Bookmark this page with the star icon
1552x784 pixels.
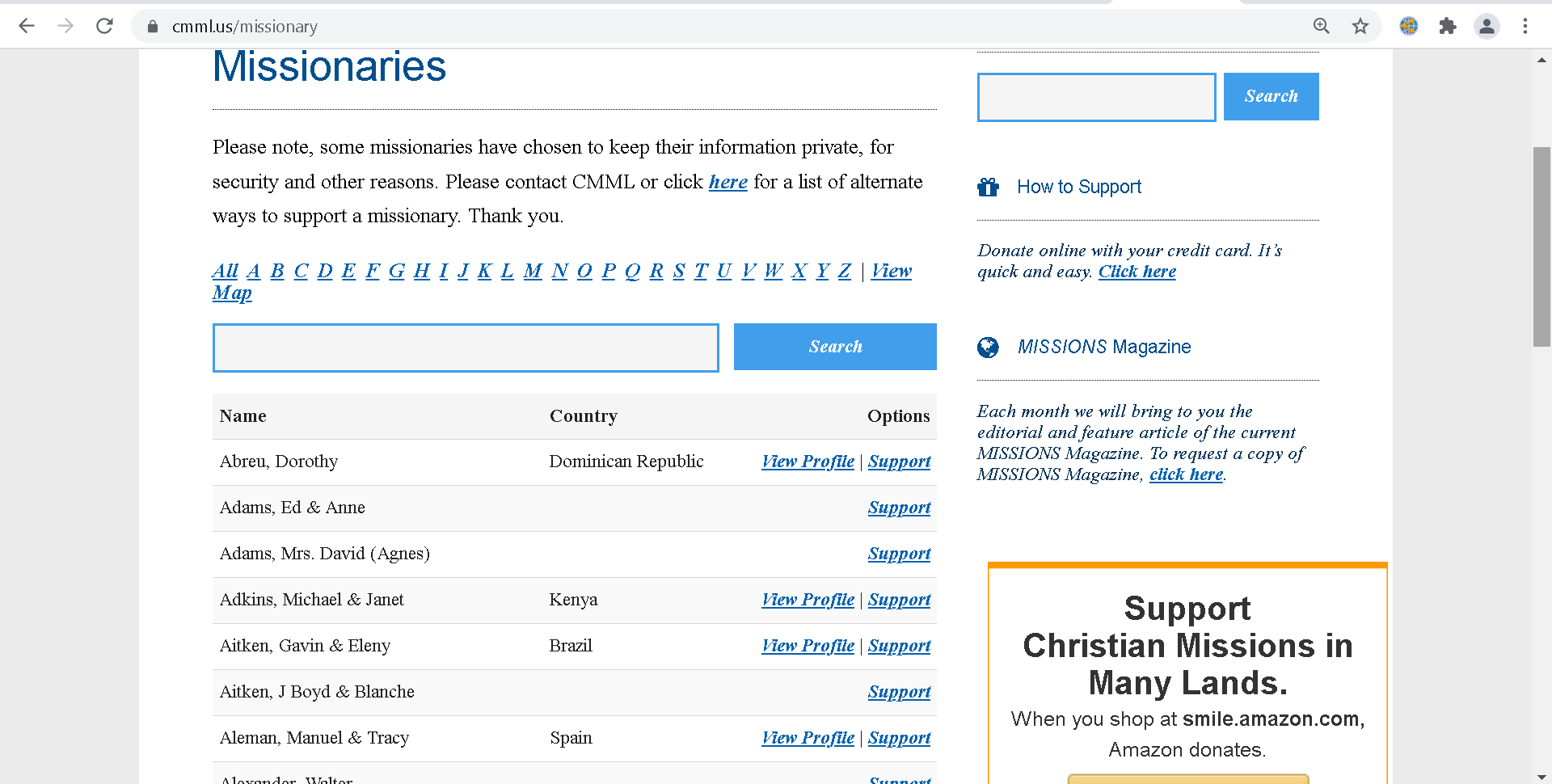[1360, 26]
